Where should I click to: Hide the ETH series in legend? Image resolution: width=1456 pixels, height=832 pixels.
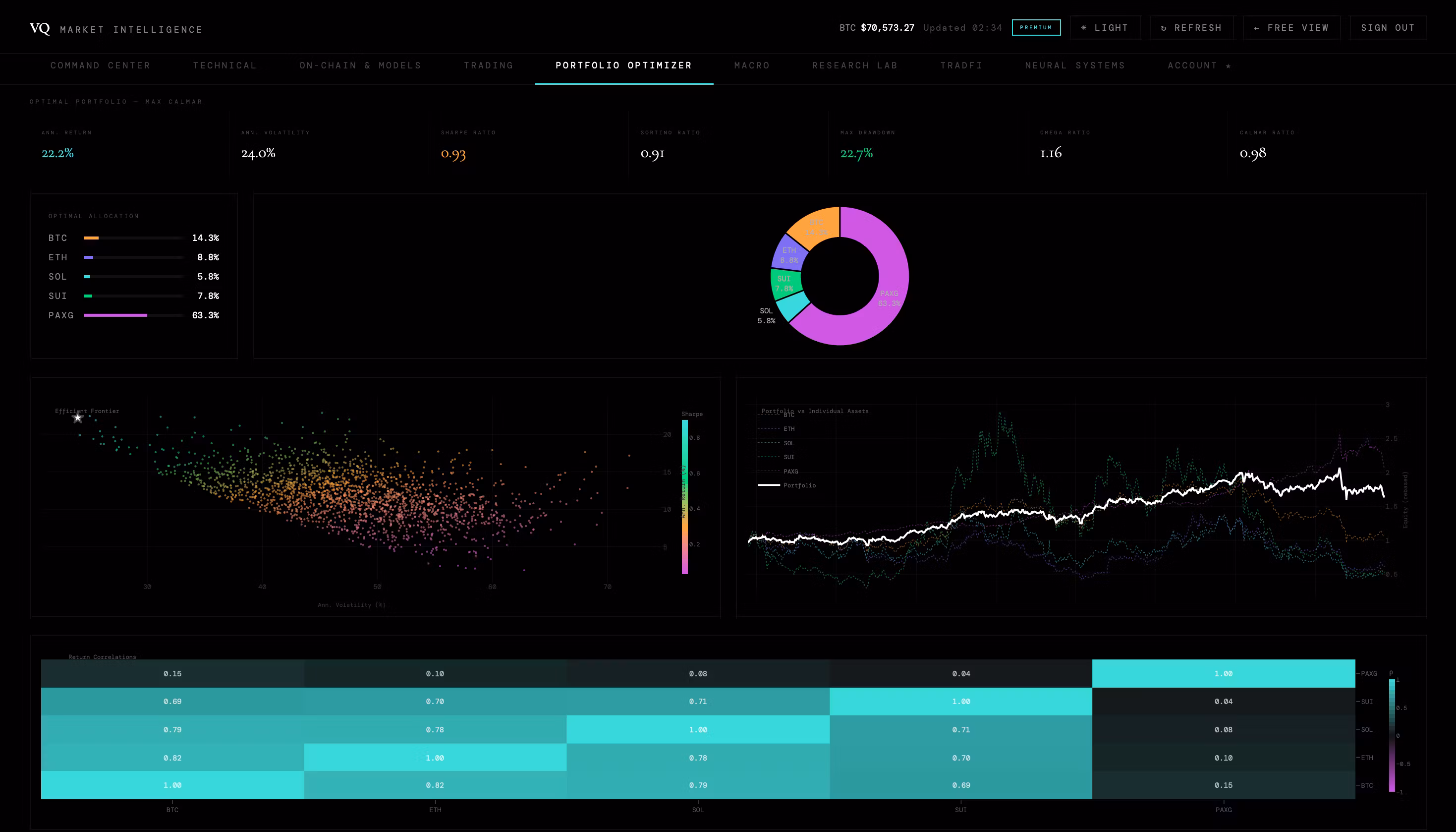pos(788,429)
